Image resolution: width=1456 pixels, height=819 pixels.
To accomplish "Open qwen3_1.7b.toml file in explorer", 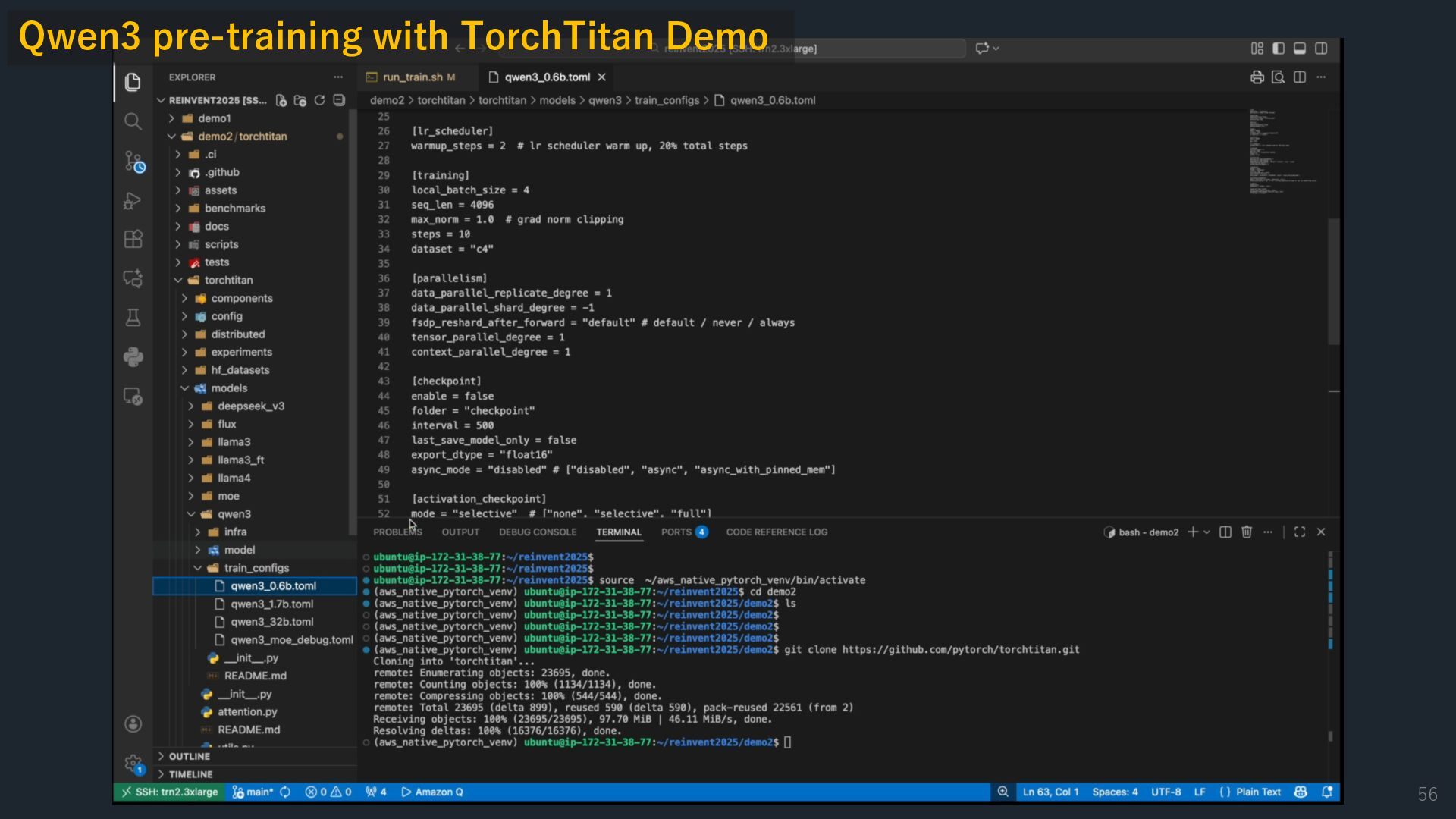I will 271,604.
